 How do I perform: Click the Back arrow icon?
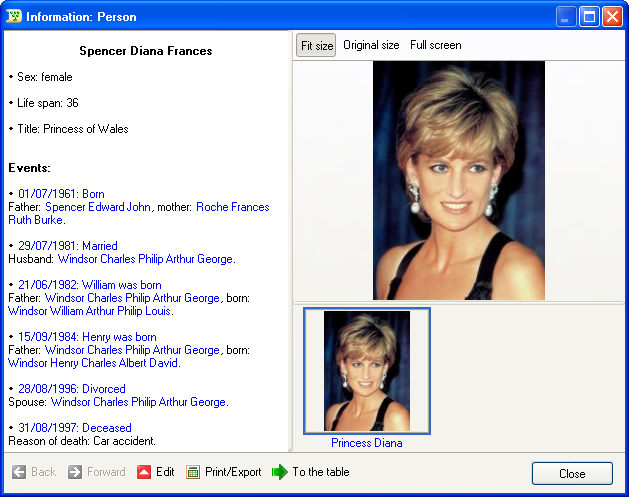(x=19, y=472)
